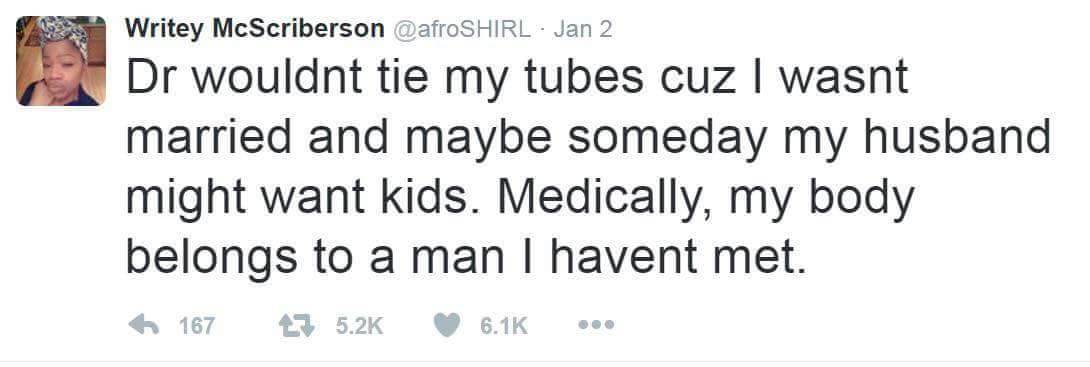The width and height of the screenshot is (1090, 367).
Task: Click the 167 reply count
Action: 197,325
